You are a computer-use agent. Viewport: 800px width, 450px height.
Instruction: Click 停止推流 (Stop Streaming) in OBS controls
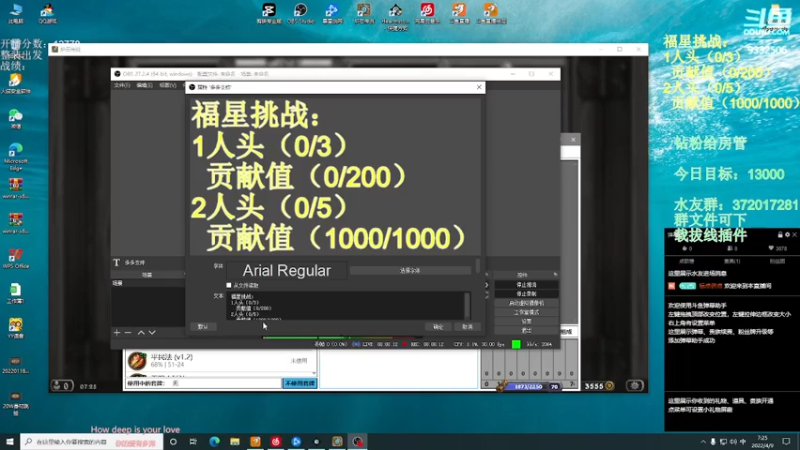tap(527, 285)
